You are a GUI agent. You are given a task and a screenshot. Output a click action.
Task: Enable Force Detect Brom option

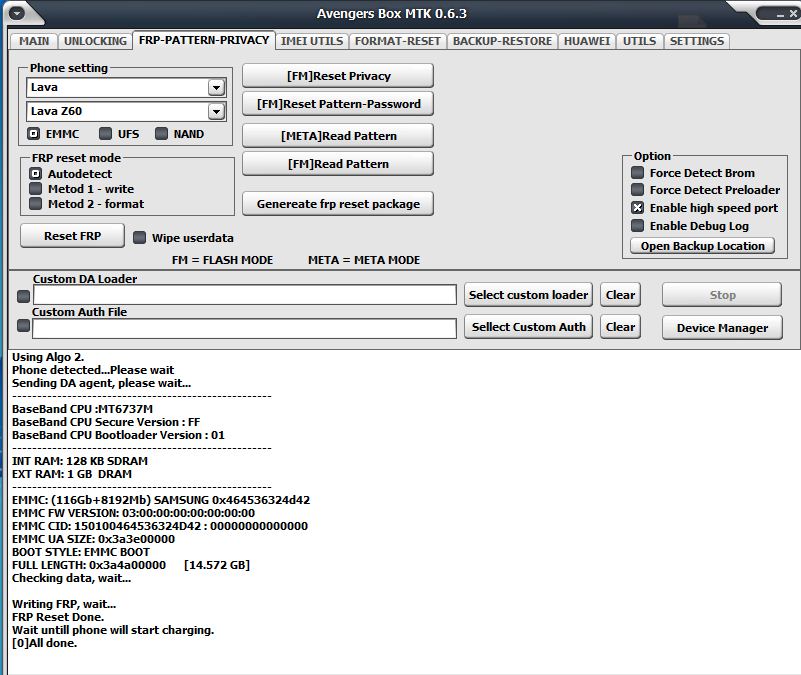tap(638, 173)
